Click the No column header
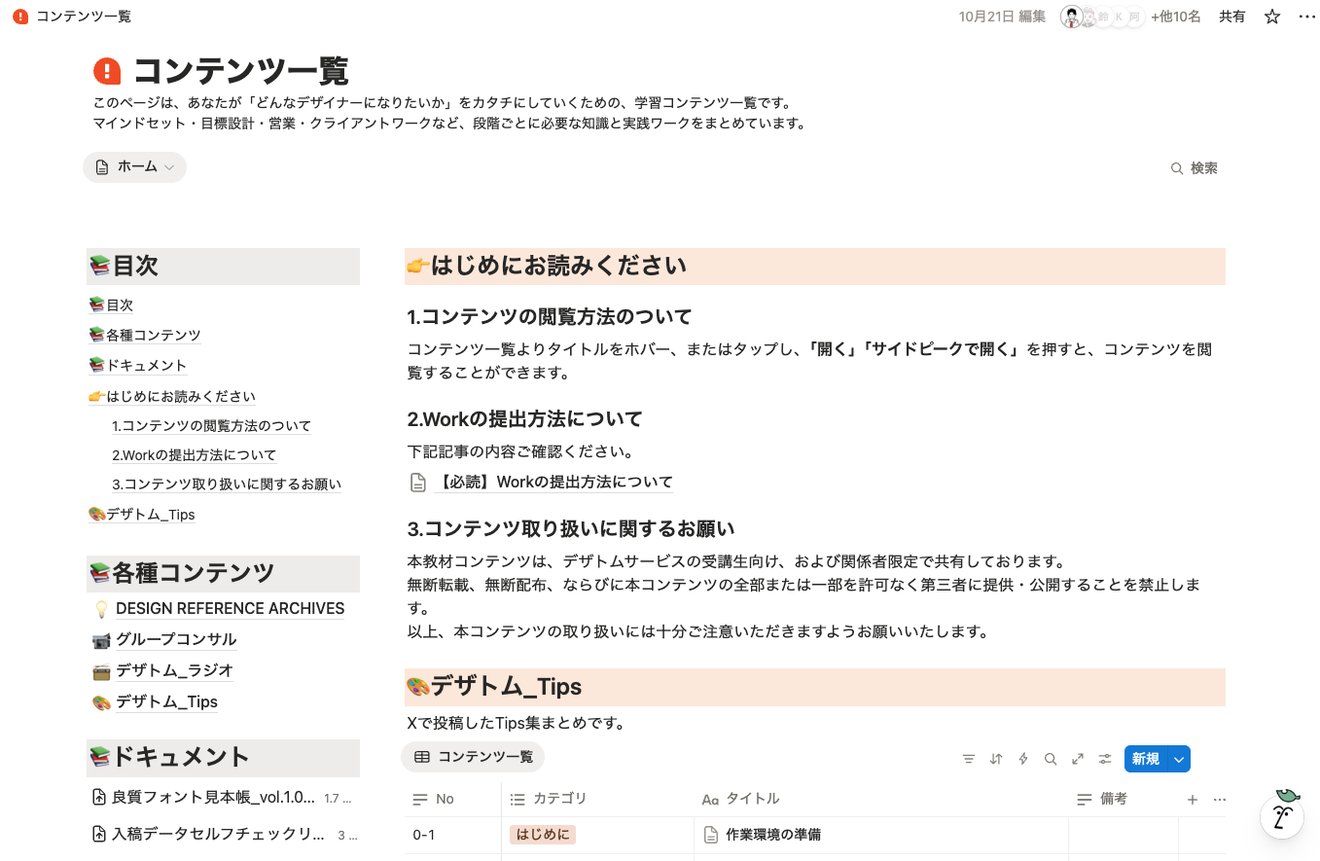The image size is (1320, 861). coord(453,799)
